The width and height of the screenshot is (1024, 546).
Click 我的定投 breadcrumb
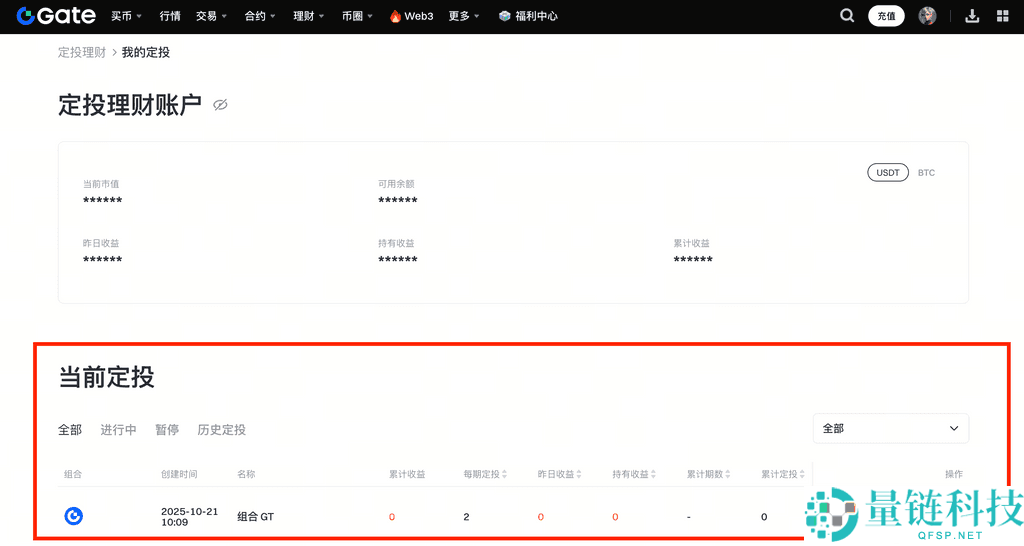(146, 52)
